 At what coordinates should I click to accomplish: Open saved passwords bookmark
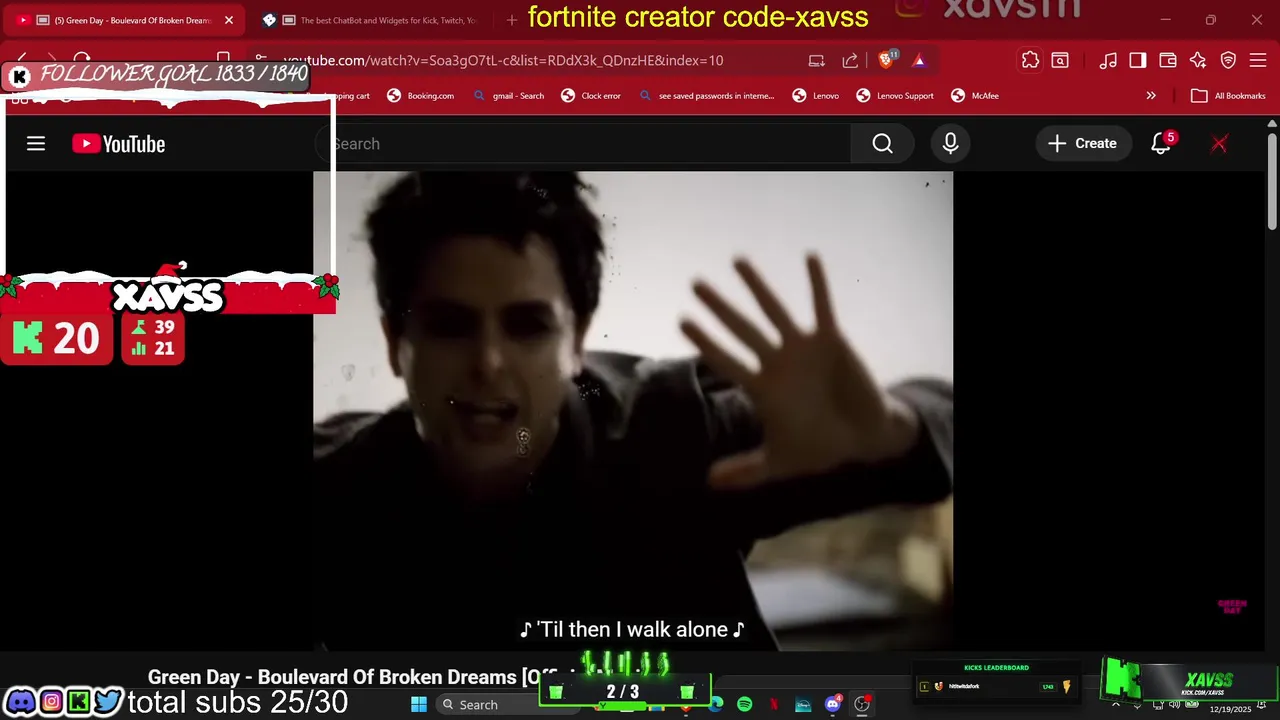pos(706,96)
